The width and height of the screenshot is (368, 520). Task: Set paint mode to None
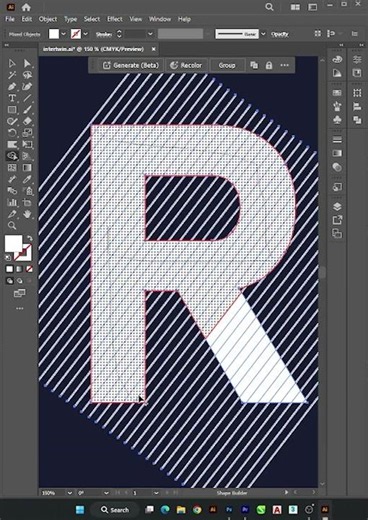coord(29,269)
